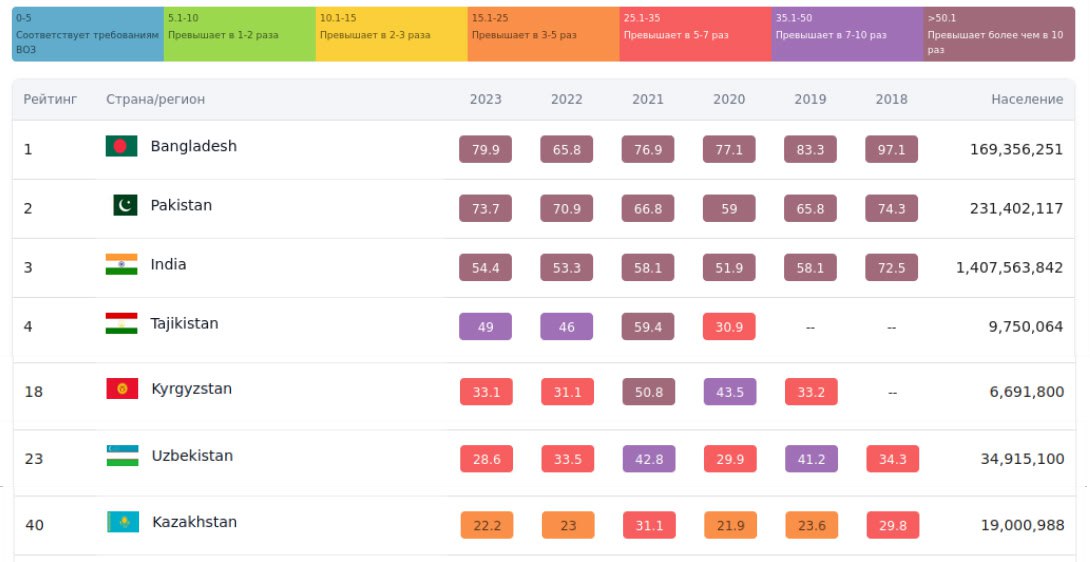Sort by the Население column header
Viewport: 1090px width, 562px height.
click(x=1027, y=99)
